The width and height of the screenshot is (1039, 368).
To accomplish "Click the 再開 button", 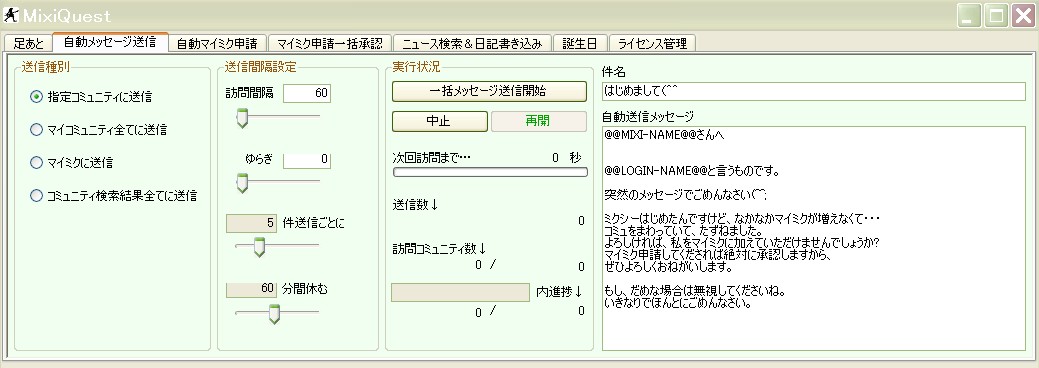I will tap(538, 121).
